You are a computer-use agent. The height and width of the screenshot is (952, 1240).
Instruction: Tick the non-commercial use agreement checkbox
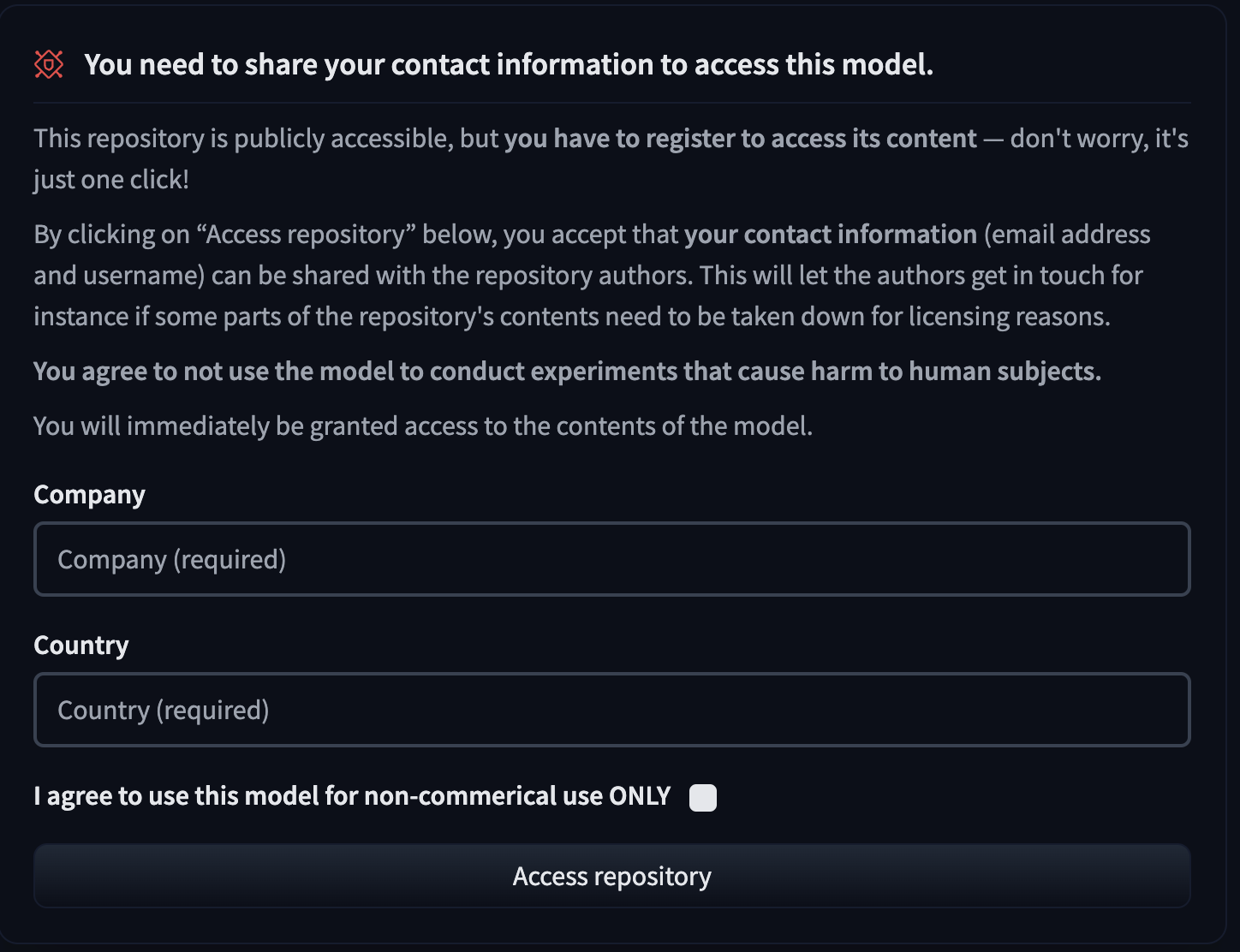pyautogui.click(x=703, y=797)
